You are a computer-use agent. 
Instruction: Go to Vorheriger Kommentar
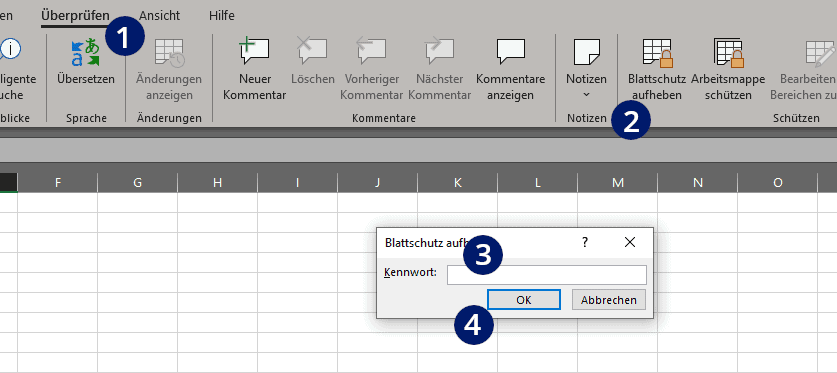coord(372,69)
